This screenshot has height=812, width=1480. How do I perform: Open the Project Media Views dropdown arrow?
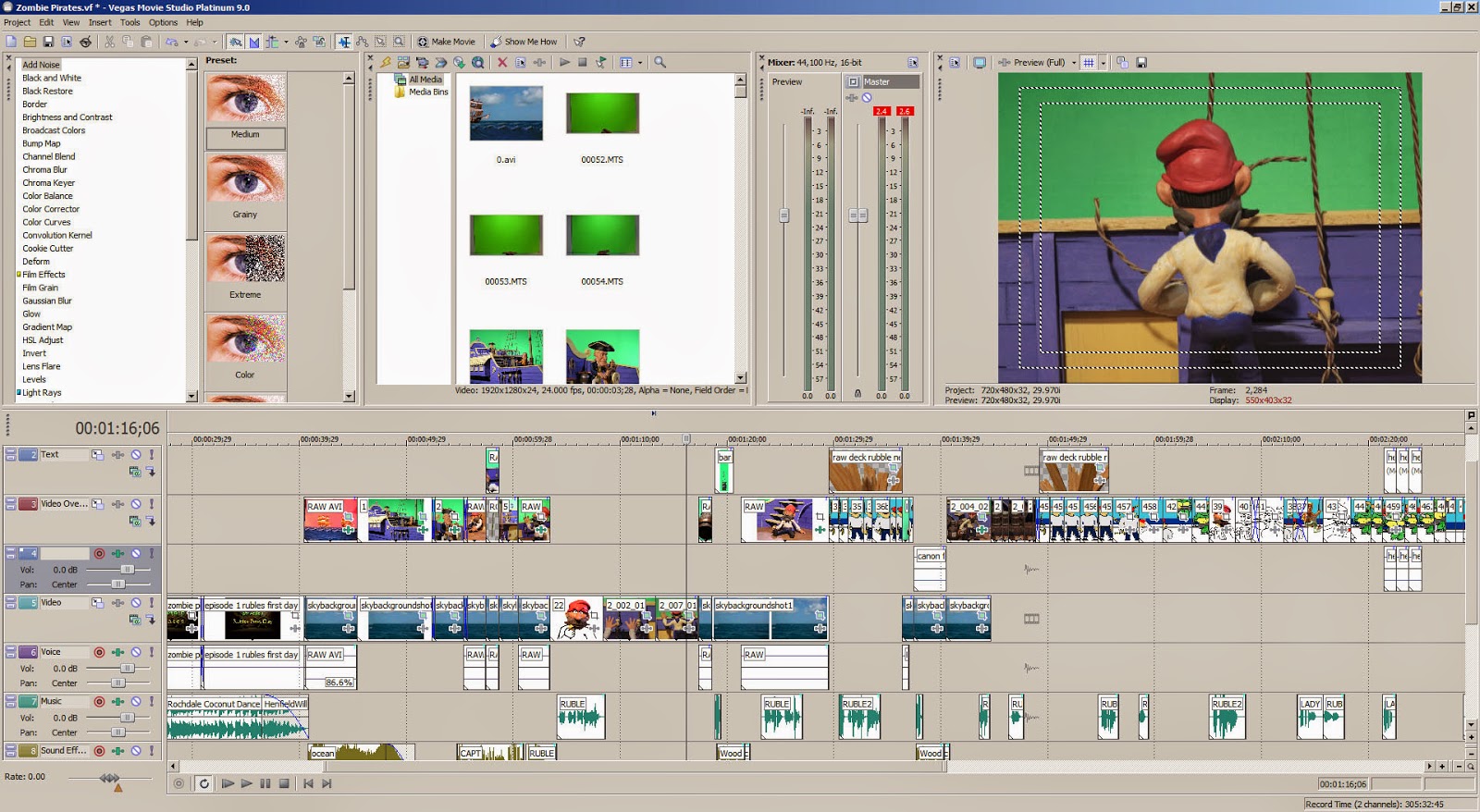click(x=640, y=63)
